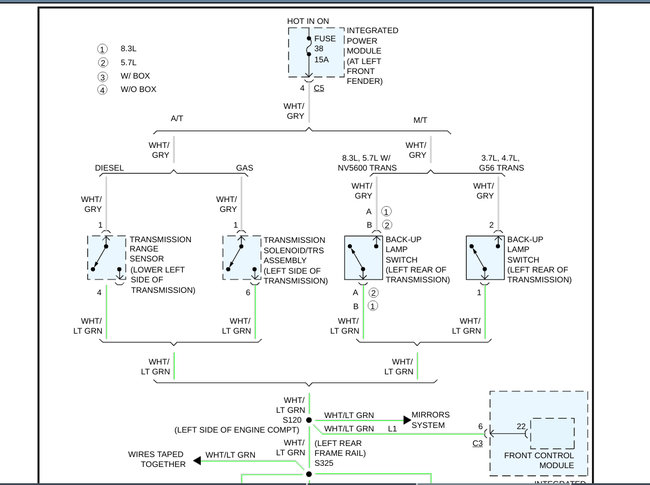Select the FUSE 38 15A label
Screen dimensions: 650x485
324,49
